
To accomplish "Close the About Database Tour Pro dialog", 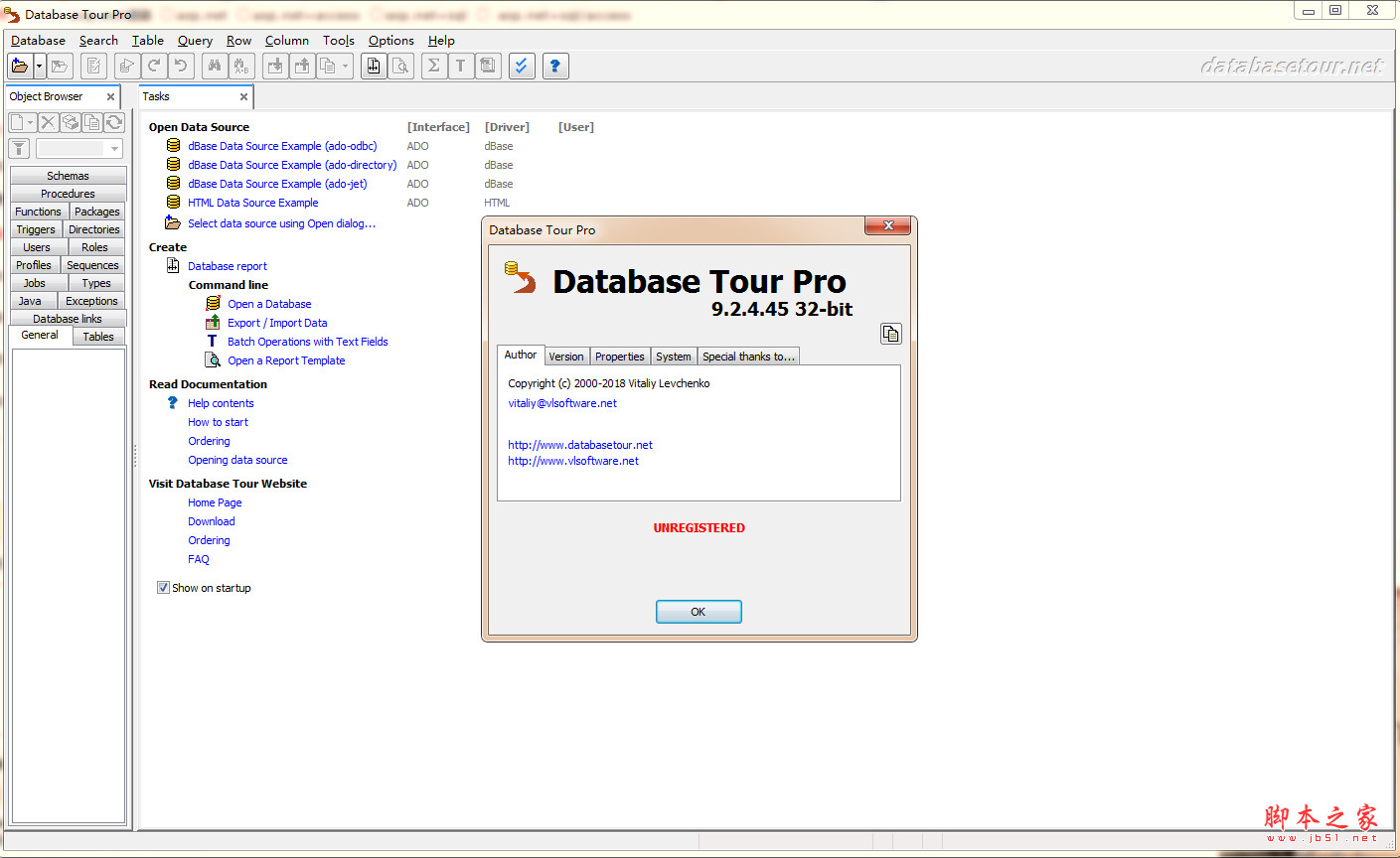I will click(x=888, y=225).
